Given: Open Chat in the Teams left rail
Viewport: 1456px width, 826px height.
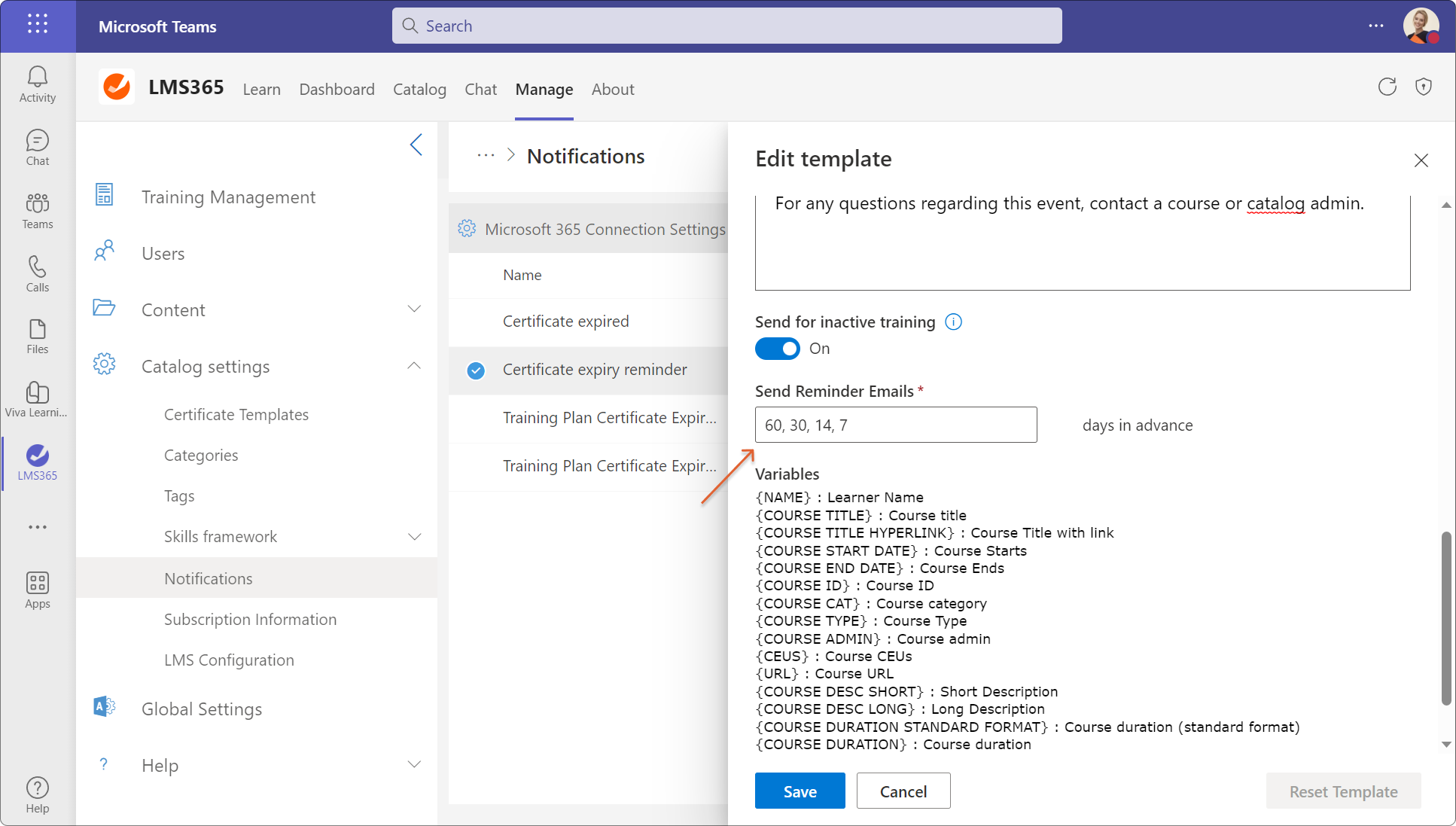Looking at the screenshot, I should (x=38, y=148).
